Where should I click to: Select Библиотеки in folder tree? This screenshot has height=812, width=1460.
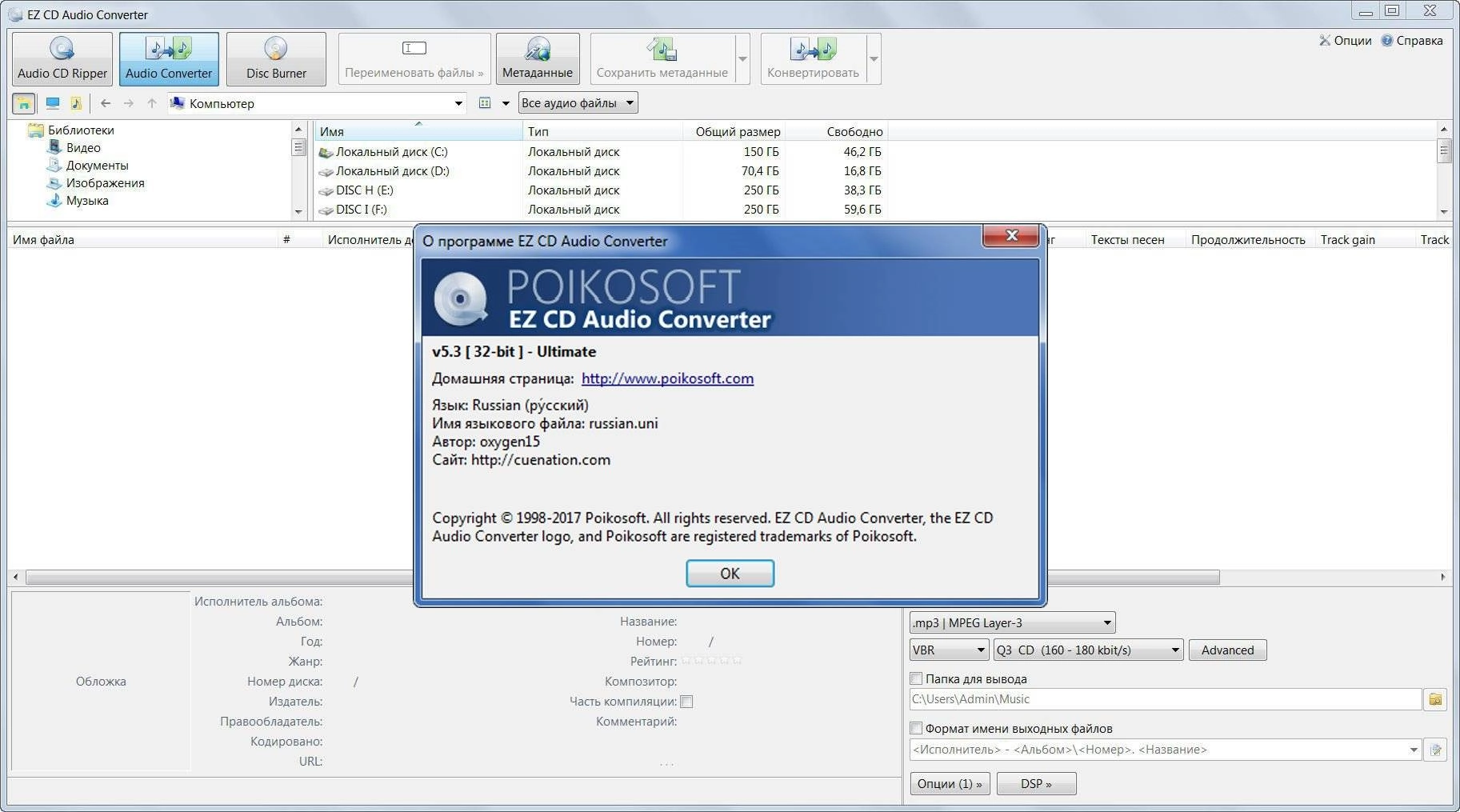(x=81, y=130)
